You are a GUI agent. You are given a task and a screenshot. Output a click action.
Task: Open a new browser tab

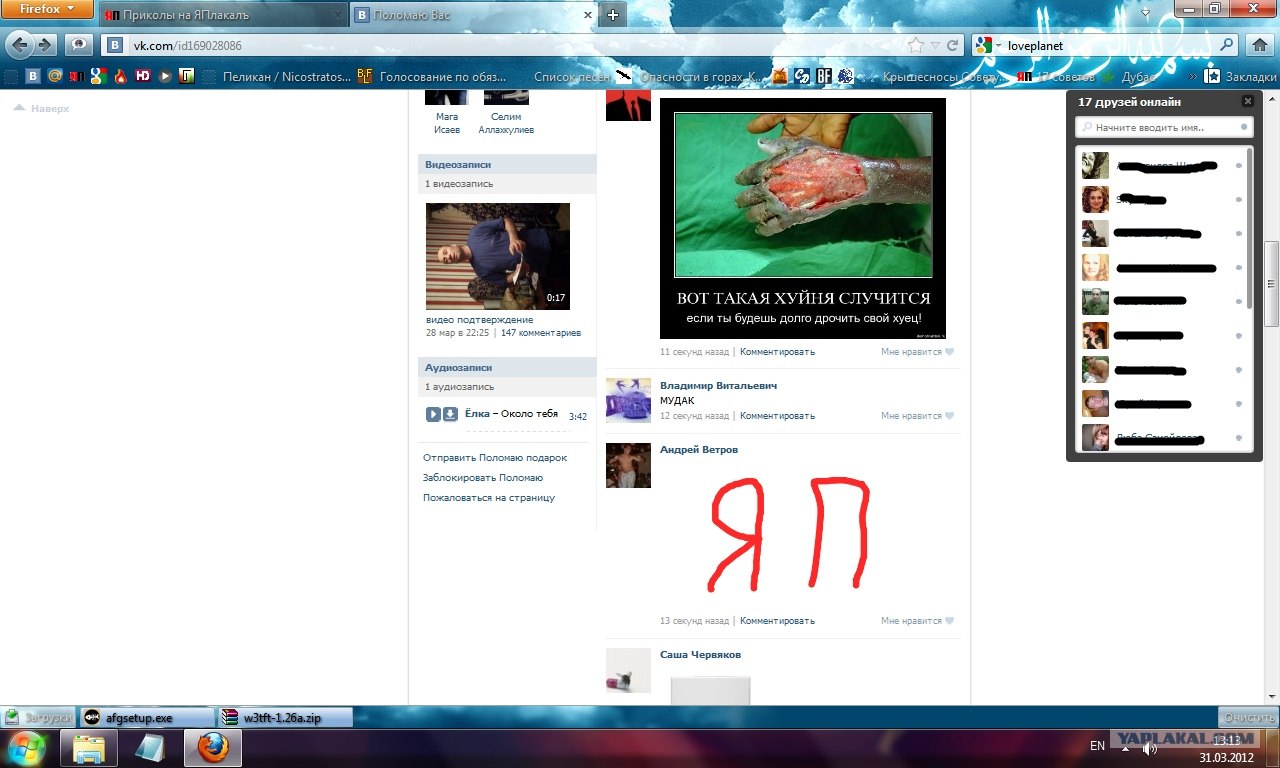(x=613, y=15)
